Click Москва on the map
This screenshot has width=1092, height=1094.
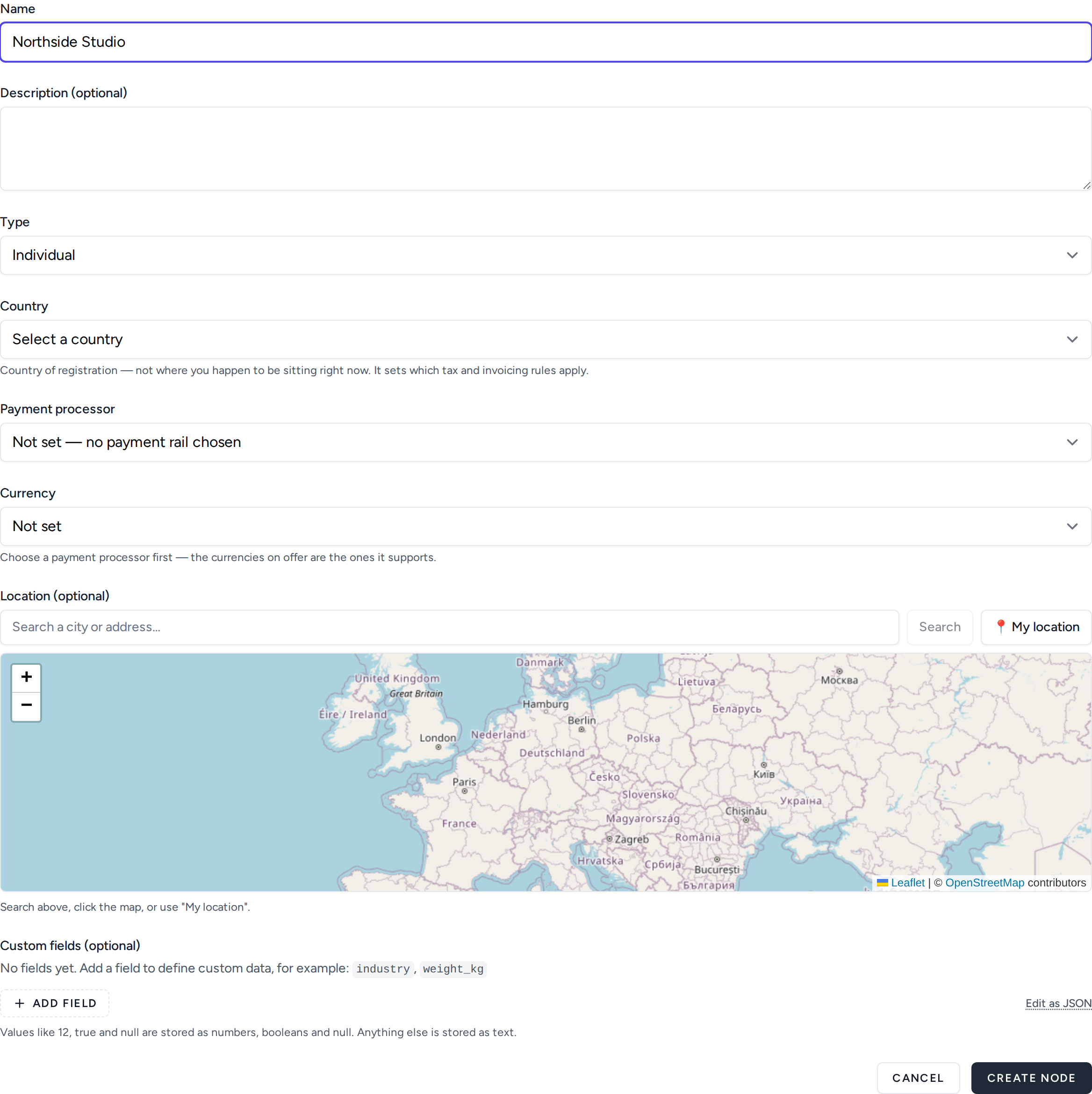839,680
